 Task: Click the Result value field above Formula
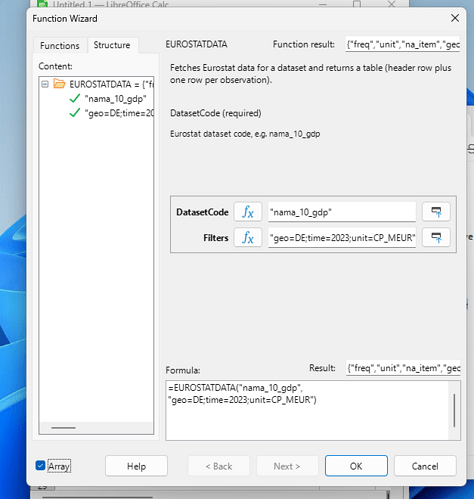pyautogui.click(x=403, y=368)
